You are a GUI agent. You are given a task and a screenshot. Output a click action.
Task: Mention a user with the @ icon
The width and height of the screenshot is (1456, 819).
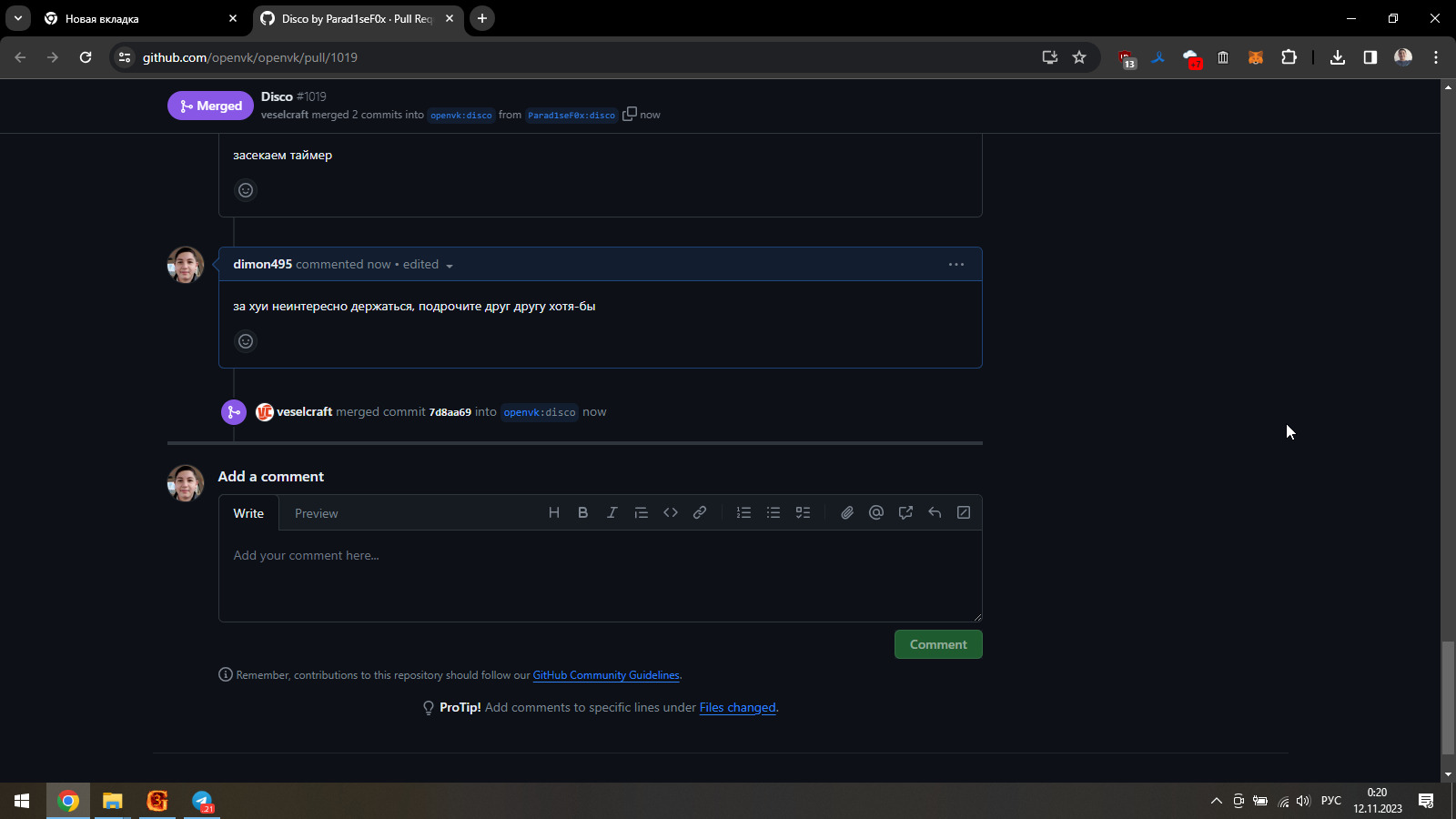[x=876, y=513]
